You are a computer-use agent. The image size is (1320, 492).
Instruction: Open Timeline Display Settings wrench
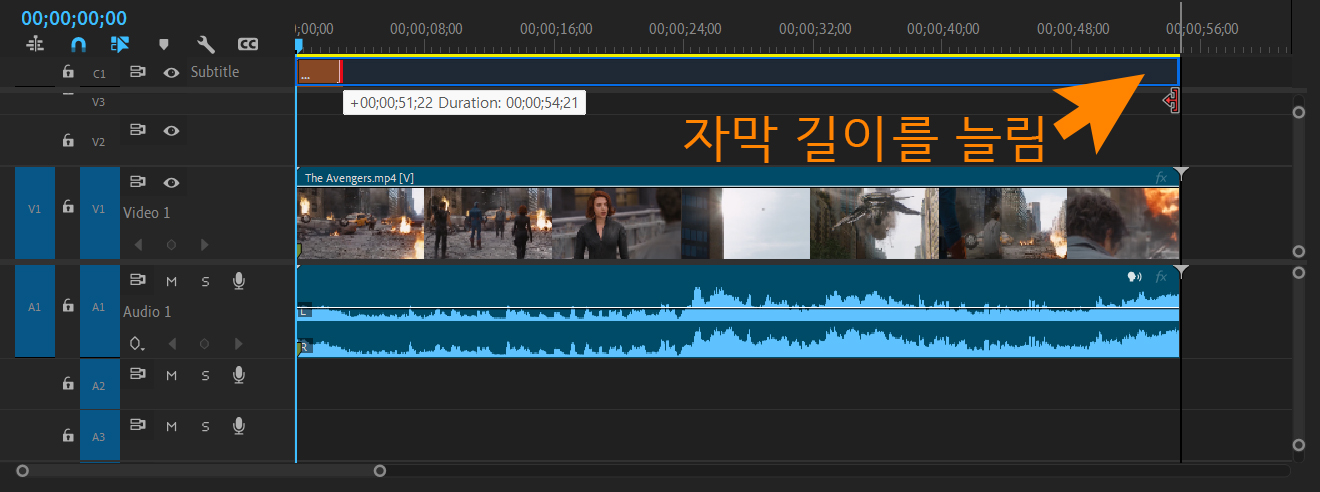point(206,44)
